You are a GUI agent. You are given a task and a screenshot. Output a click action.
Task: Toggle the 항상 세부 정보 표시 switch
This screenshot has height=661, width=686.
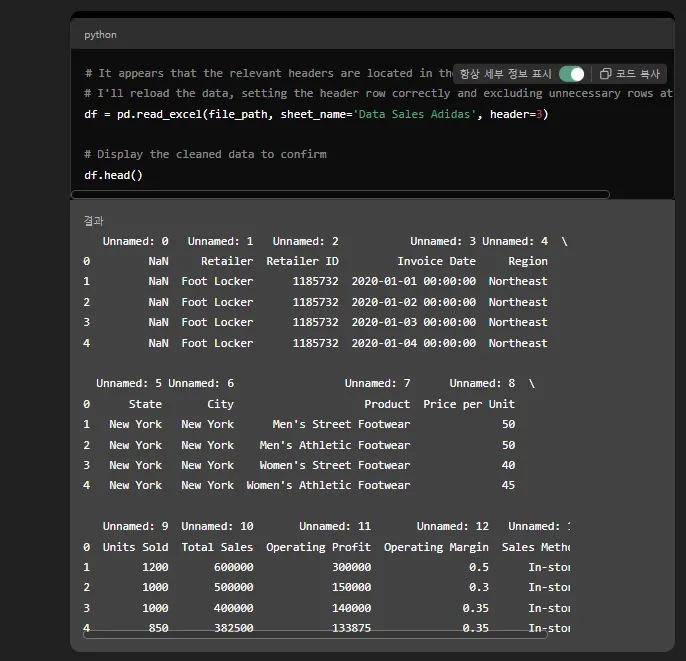pyautogui.click(x=571, y=74)
